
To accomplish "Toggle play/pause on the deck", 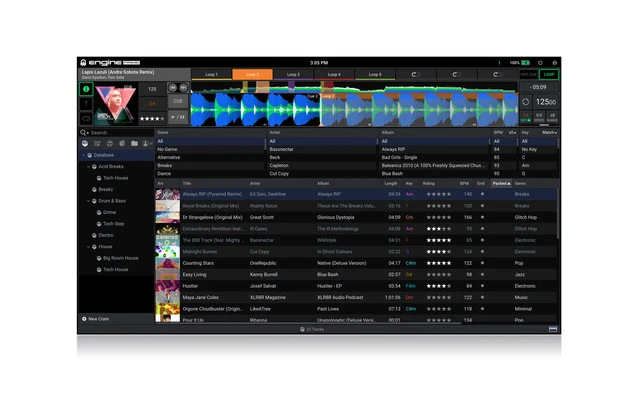I will coord(178,117).
